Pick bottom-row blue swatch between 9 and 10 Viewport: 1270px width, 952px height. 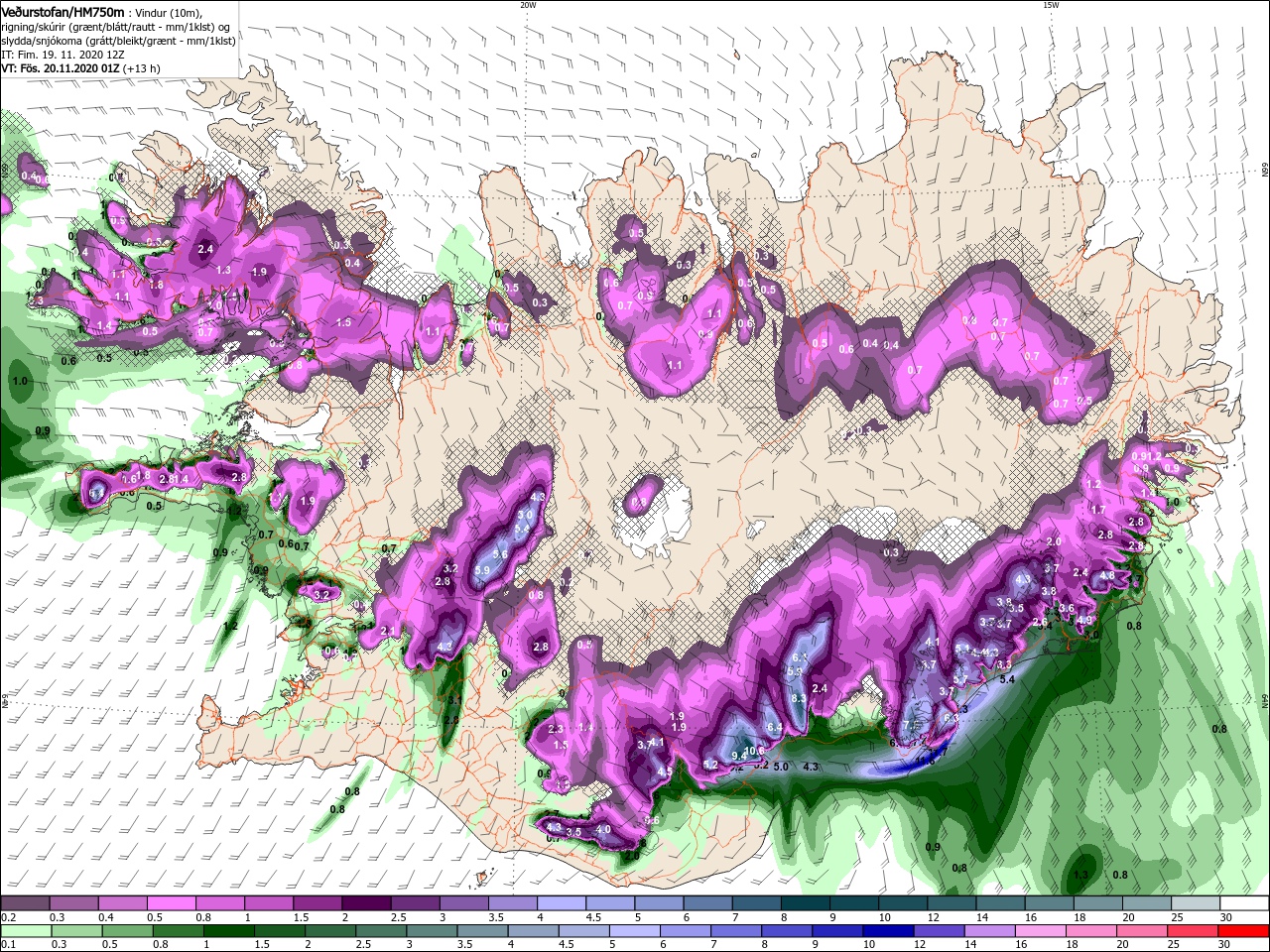coord(837,931)
